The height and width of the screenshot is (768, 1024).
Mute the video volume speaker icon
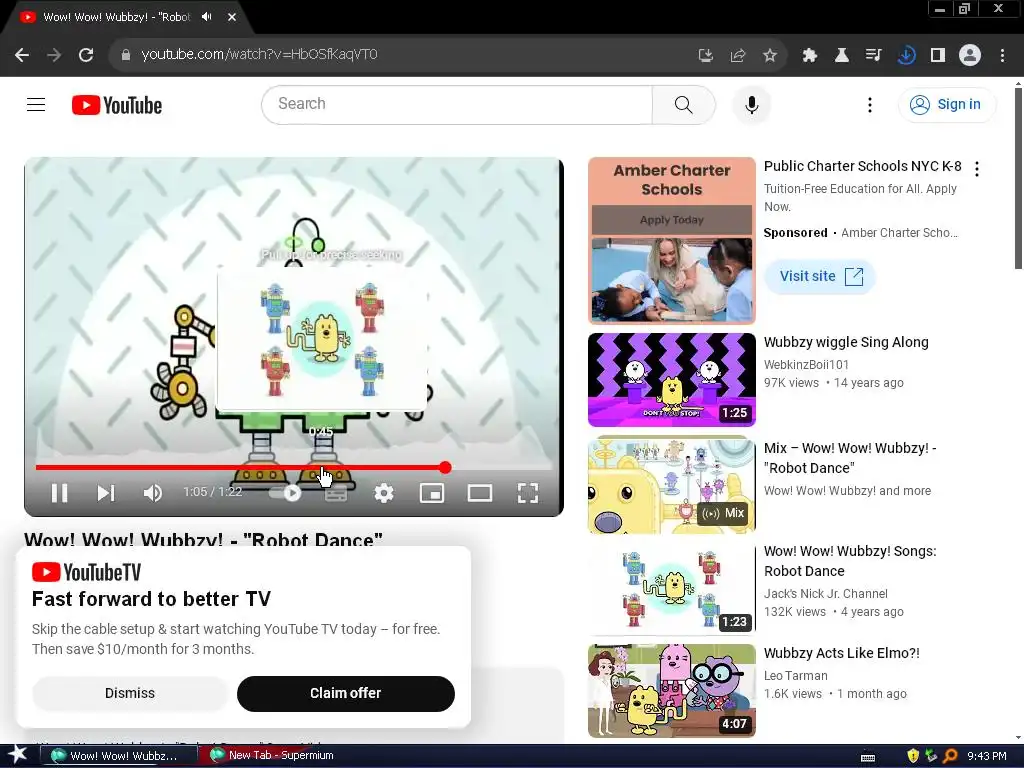[x=152, y=493]
